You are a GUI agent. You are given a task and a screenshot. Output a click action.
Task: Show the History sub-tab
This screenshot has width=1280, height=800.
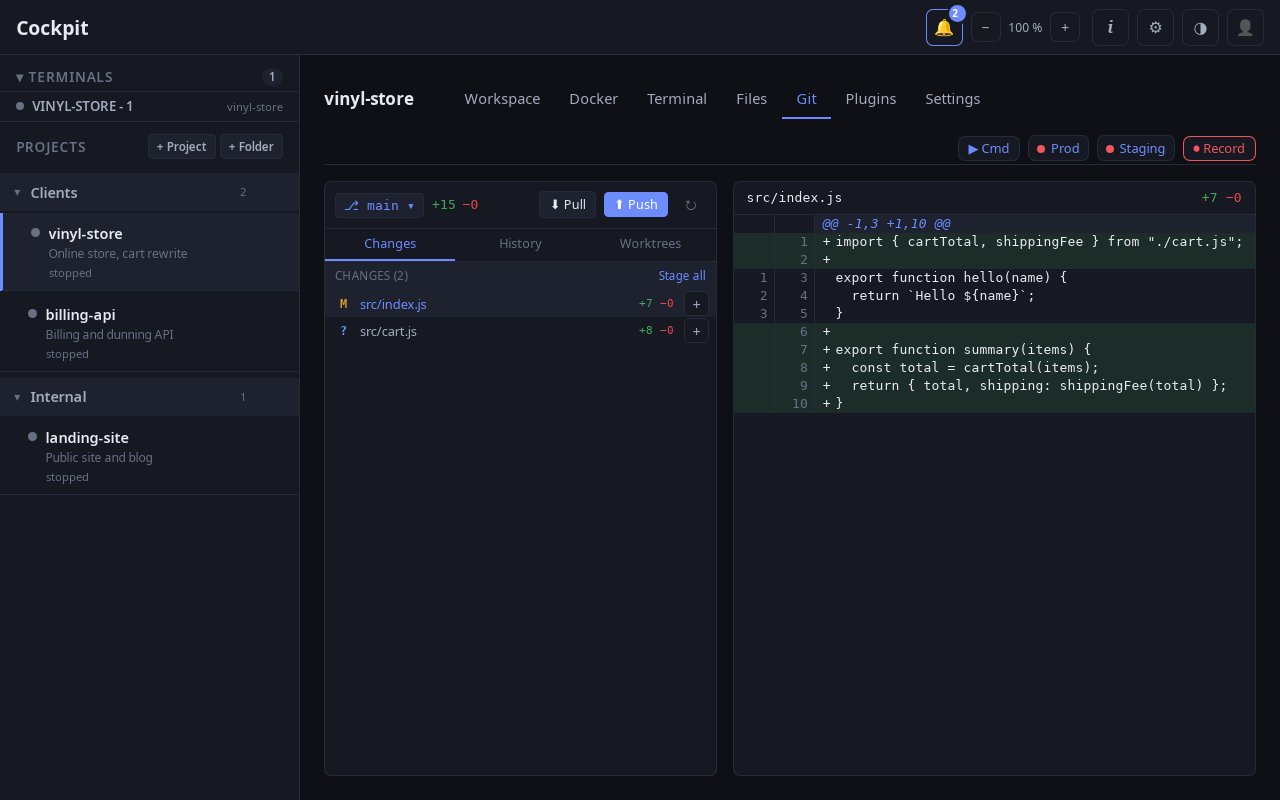pos(521,244)
